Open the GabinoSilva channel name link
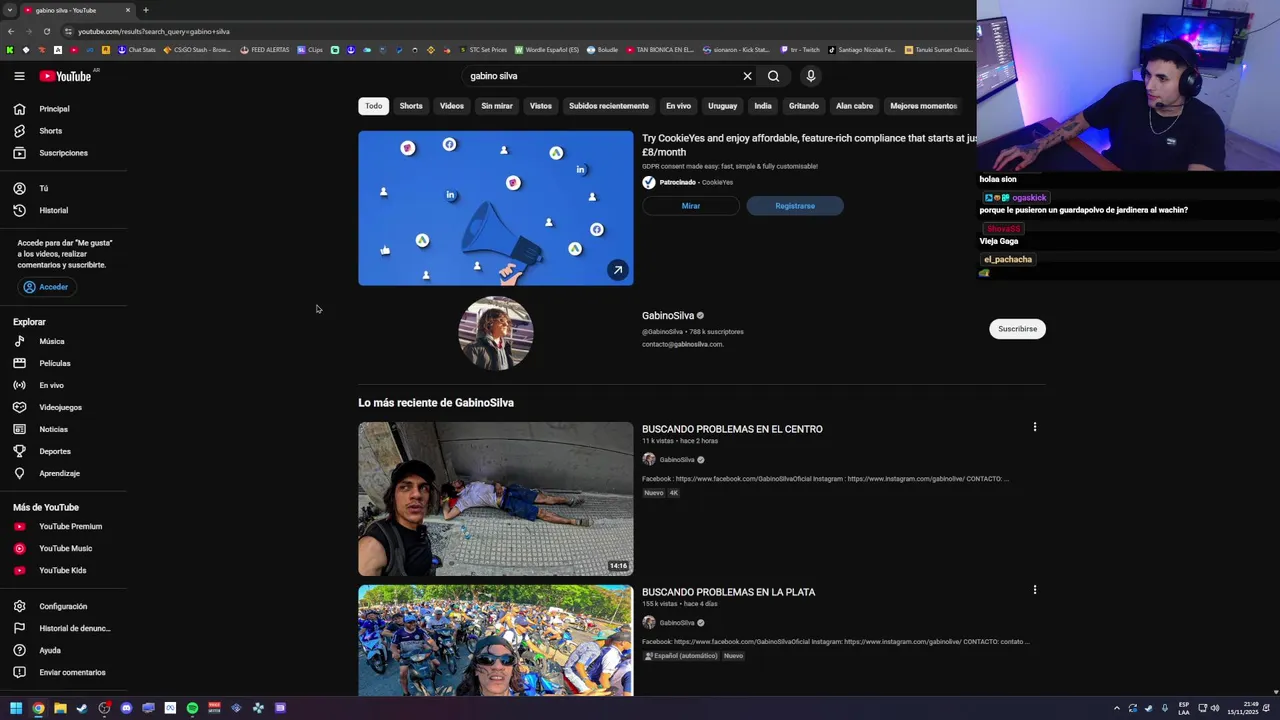1280x720 pixels. point(668,316)
